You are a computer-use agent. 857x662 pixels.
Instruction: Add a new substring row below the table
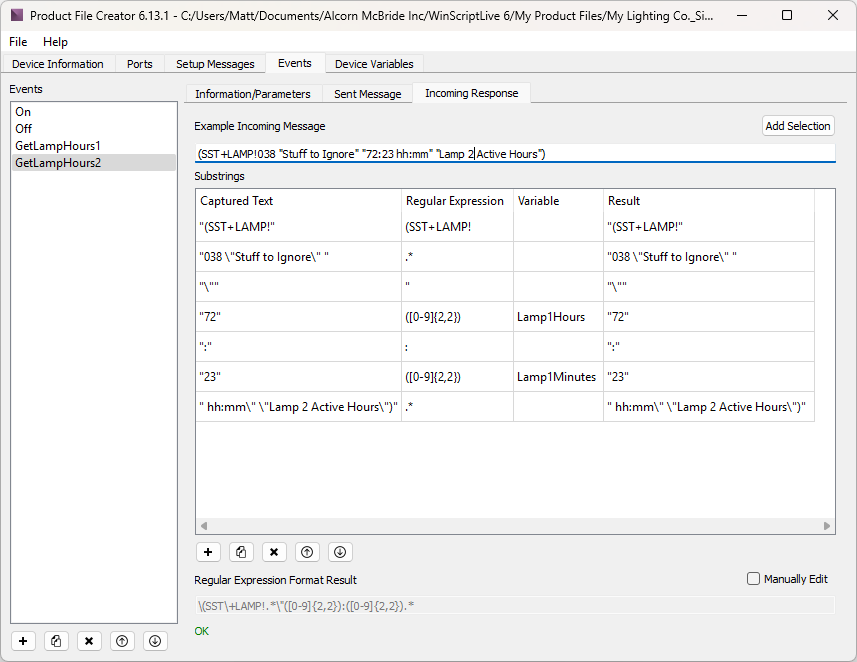coord(209,552)
